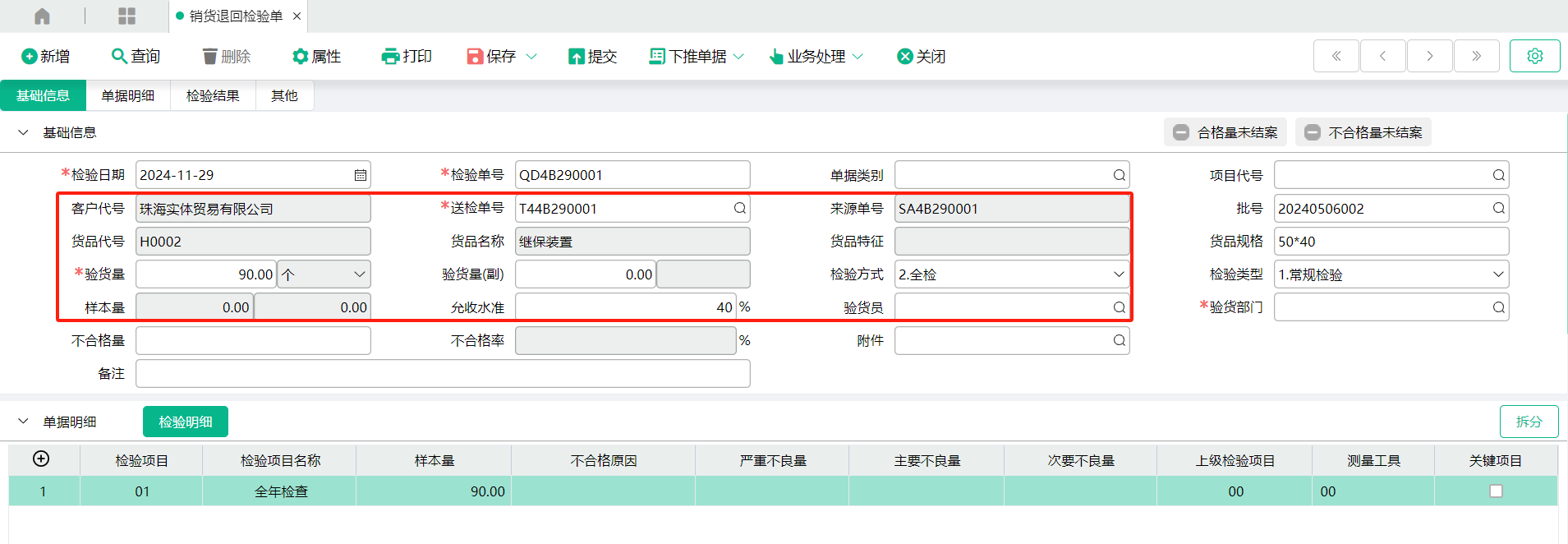
Task: Switch to 基础信息 tab
Action: pos(43,95)
